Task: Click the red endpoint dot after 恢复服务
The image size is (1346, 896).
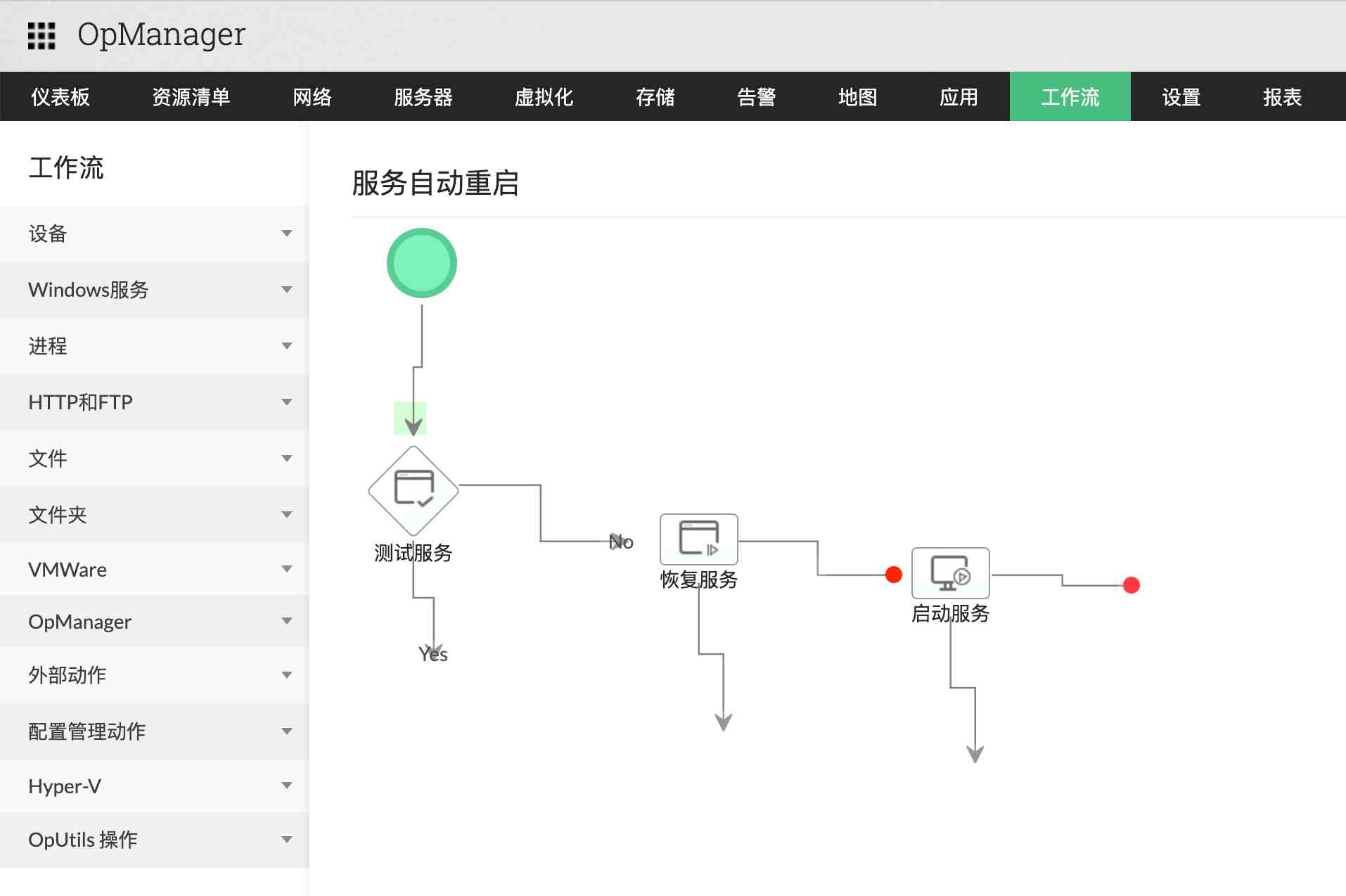Action: (x=892, y=575)
